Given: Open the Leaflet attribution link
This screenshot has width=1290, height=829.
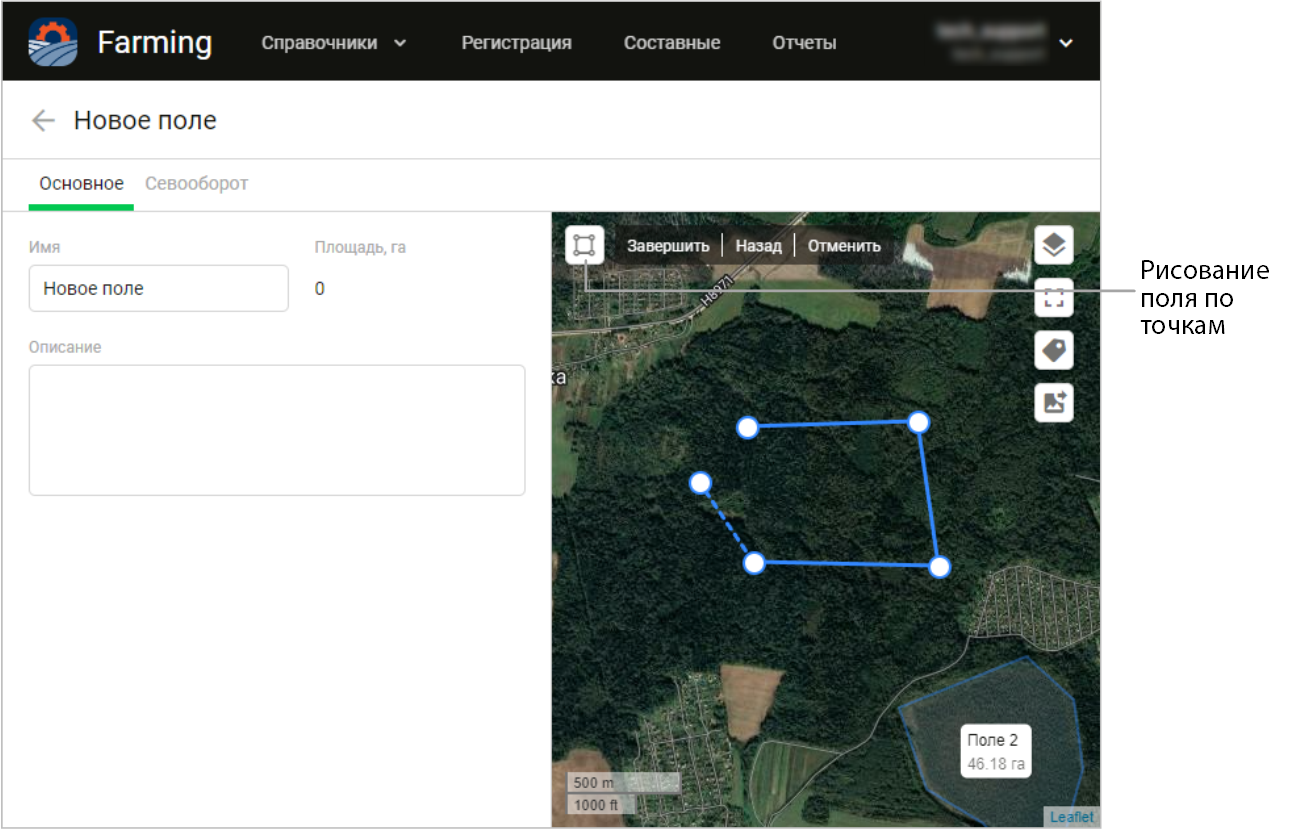Looking at the screenshot, I should pyautogui.click(x=1071, y=817).
